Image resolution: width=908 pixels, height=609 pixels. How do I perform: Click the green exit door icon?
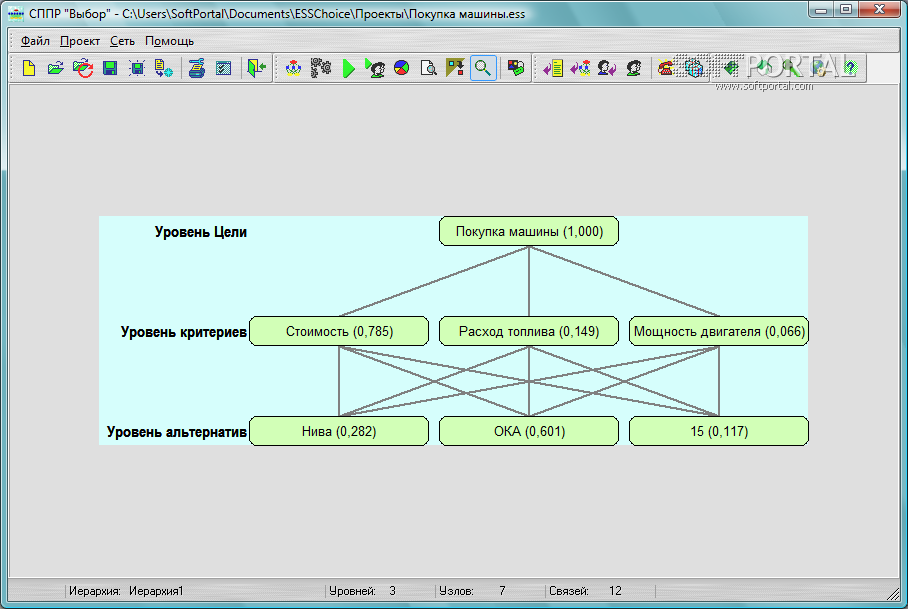tap(257, 68)
